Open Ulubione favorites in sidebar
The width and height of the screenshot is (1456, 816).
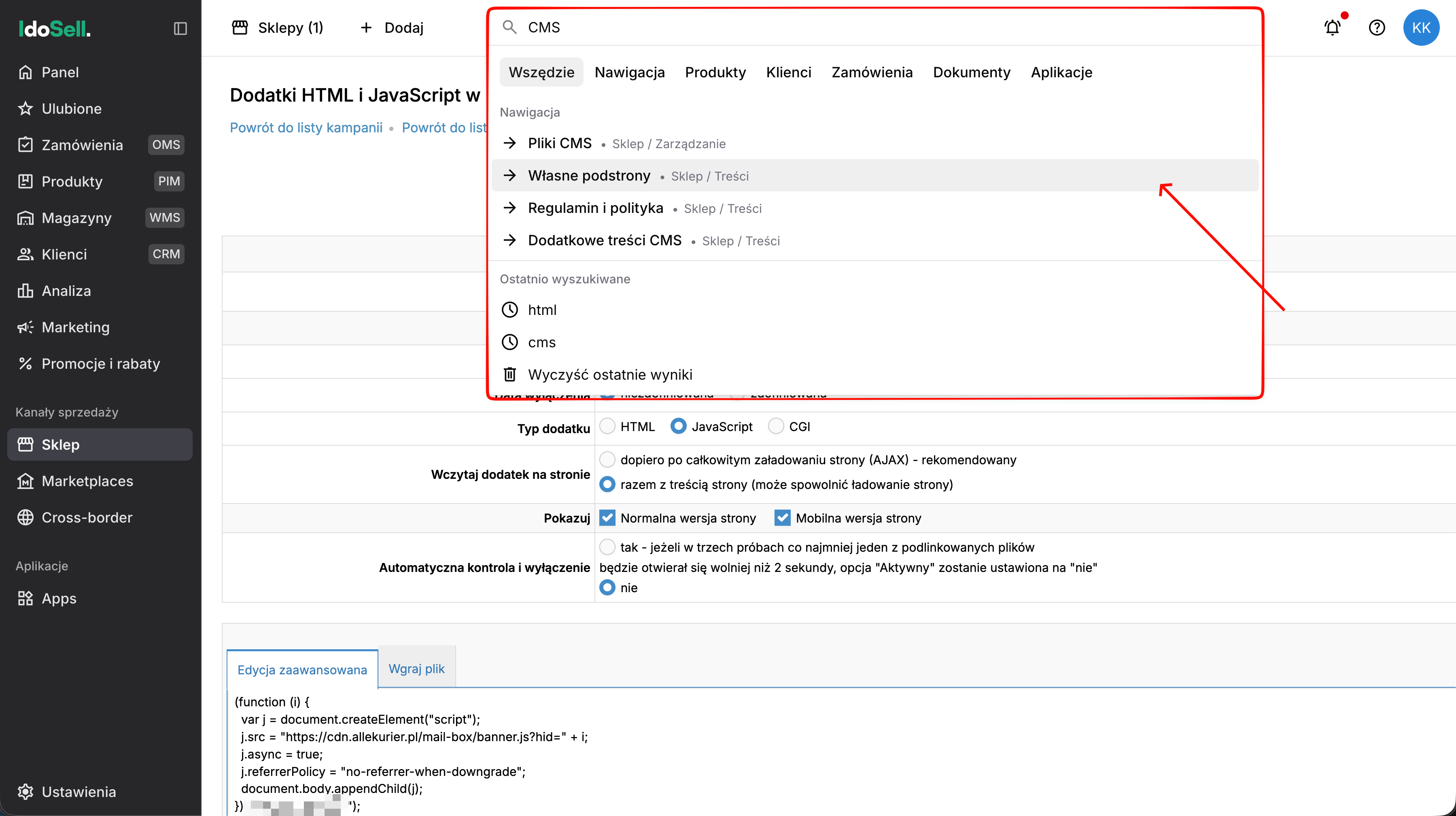click(100, 108)
